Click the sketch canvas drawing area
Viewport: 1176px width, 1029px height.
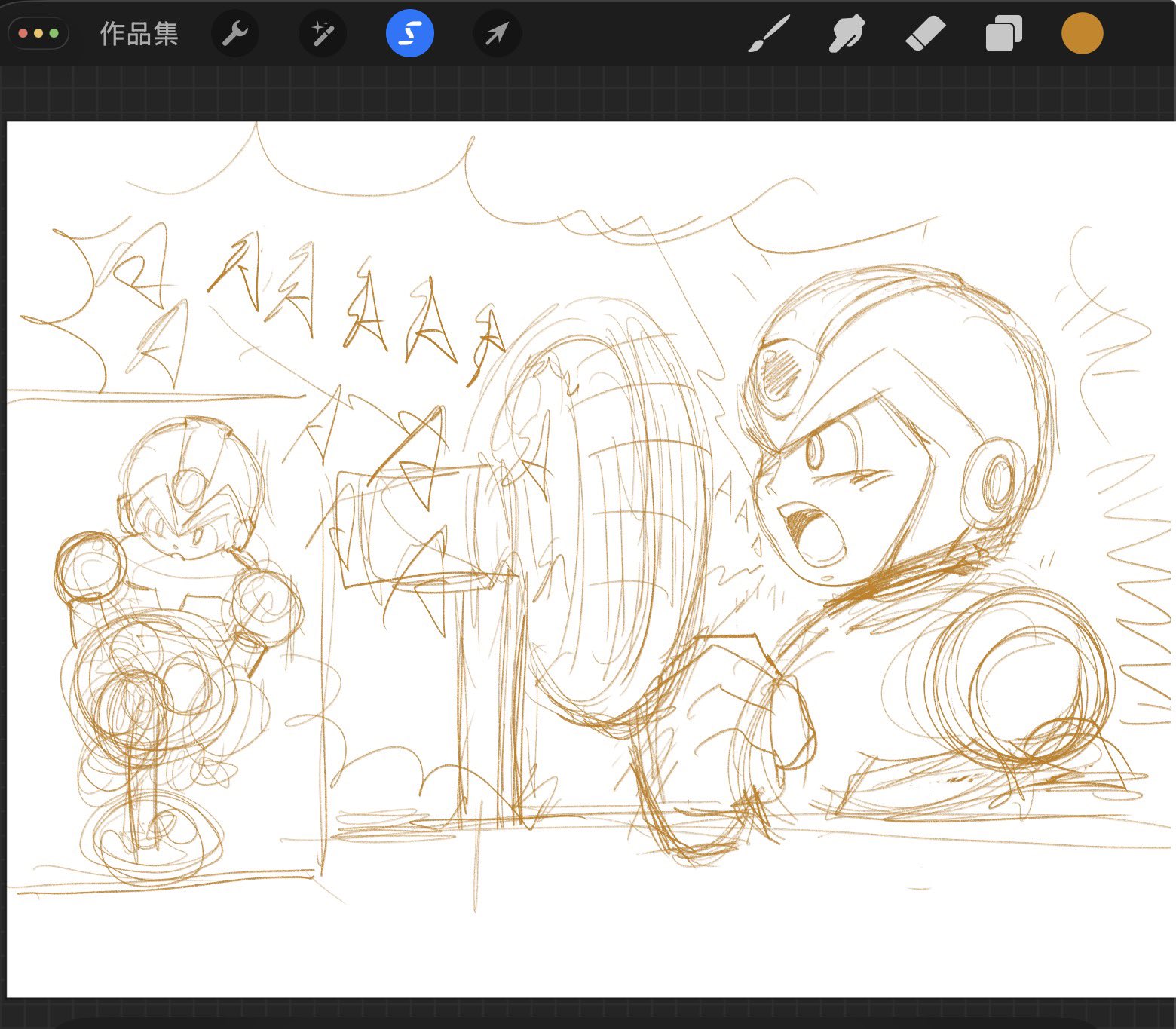tap(591, 559)
